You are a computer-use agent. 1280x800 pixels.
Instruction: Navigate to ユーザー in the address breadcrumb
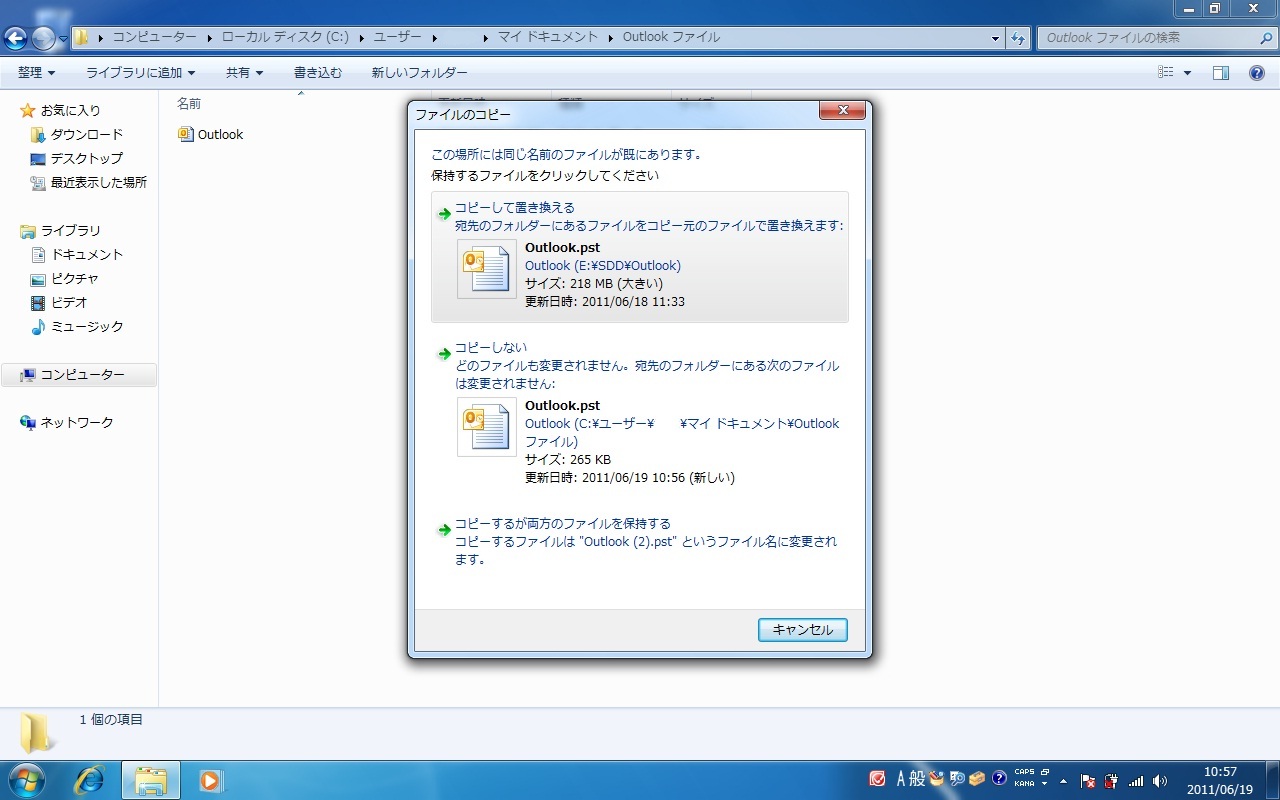[x=397, y=38]
